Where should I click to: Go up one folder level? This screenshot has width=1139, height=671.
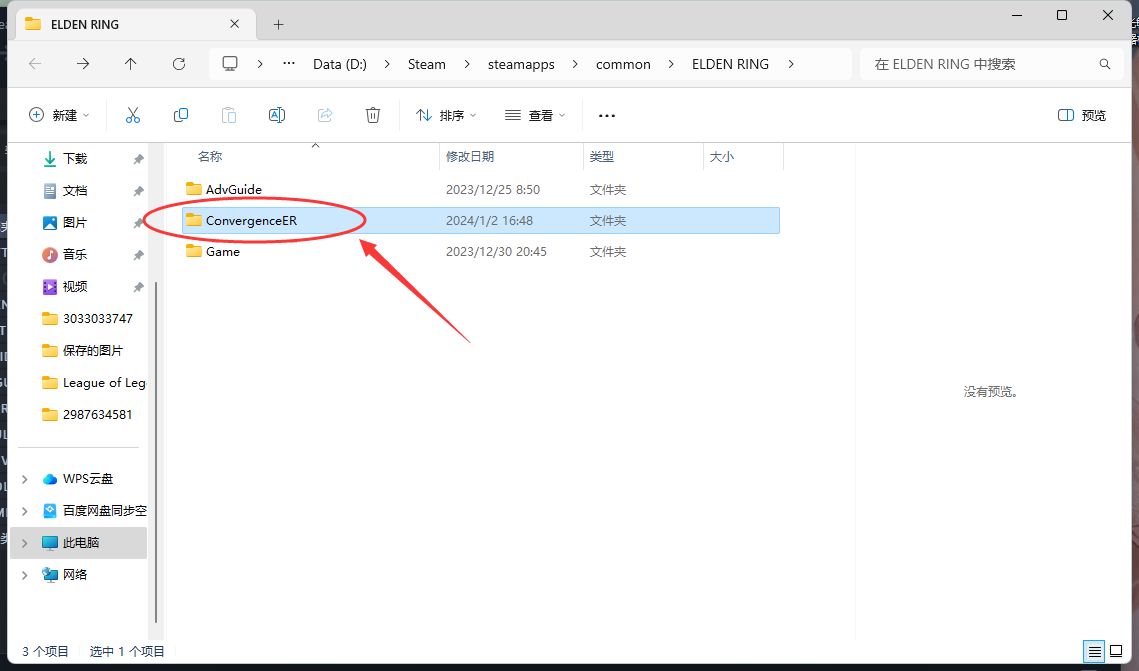131,64
